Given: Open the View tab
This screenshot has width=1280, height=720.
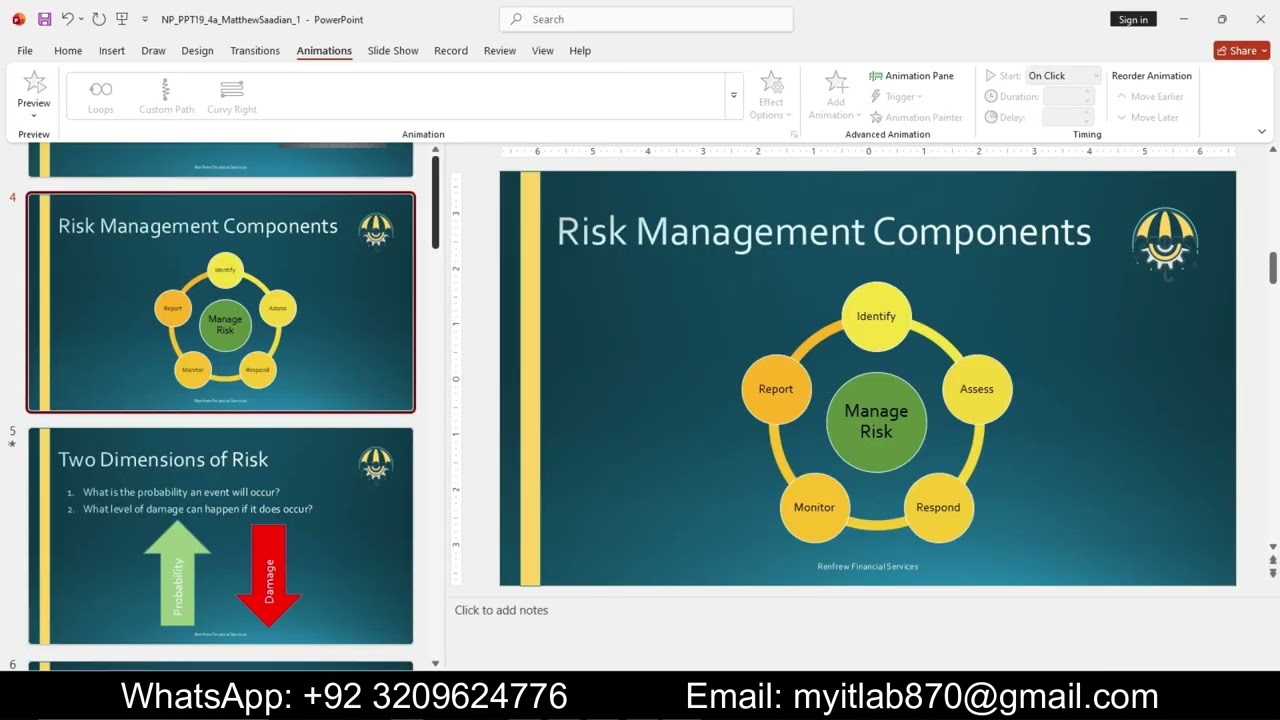Looking at the screenshot, I should (x=543, y=50).
